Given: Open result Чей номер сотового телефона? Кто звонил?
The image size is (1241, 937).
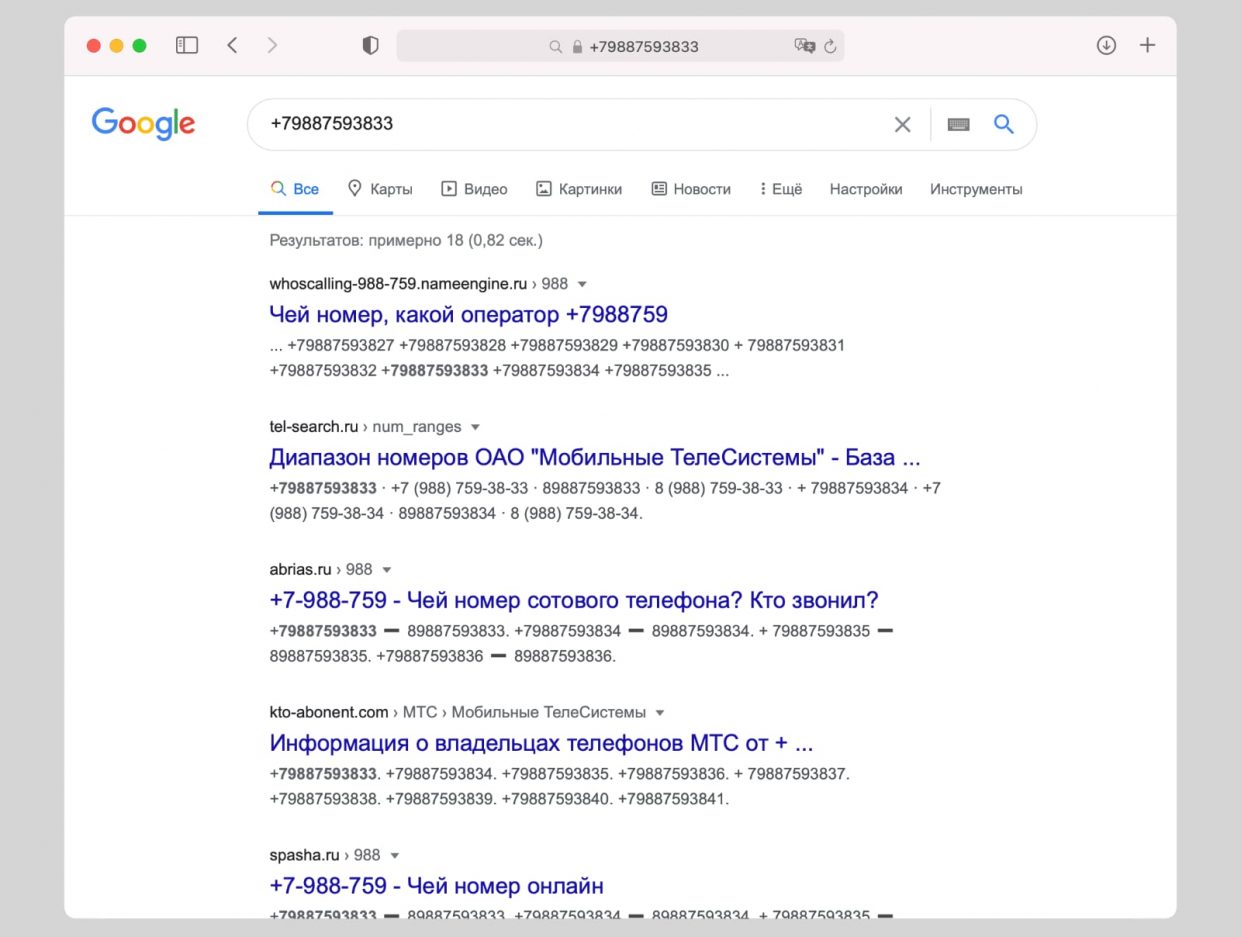Looking at the screenshot, I should (x=574, y=601).
